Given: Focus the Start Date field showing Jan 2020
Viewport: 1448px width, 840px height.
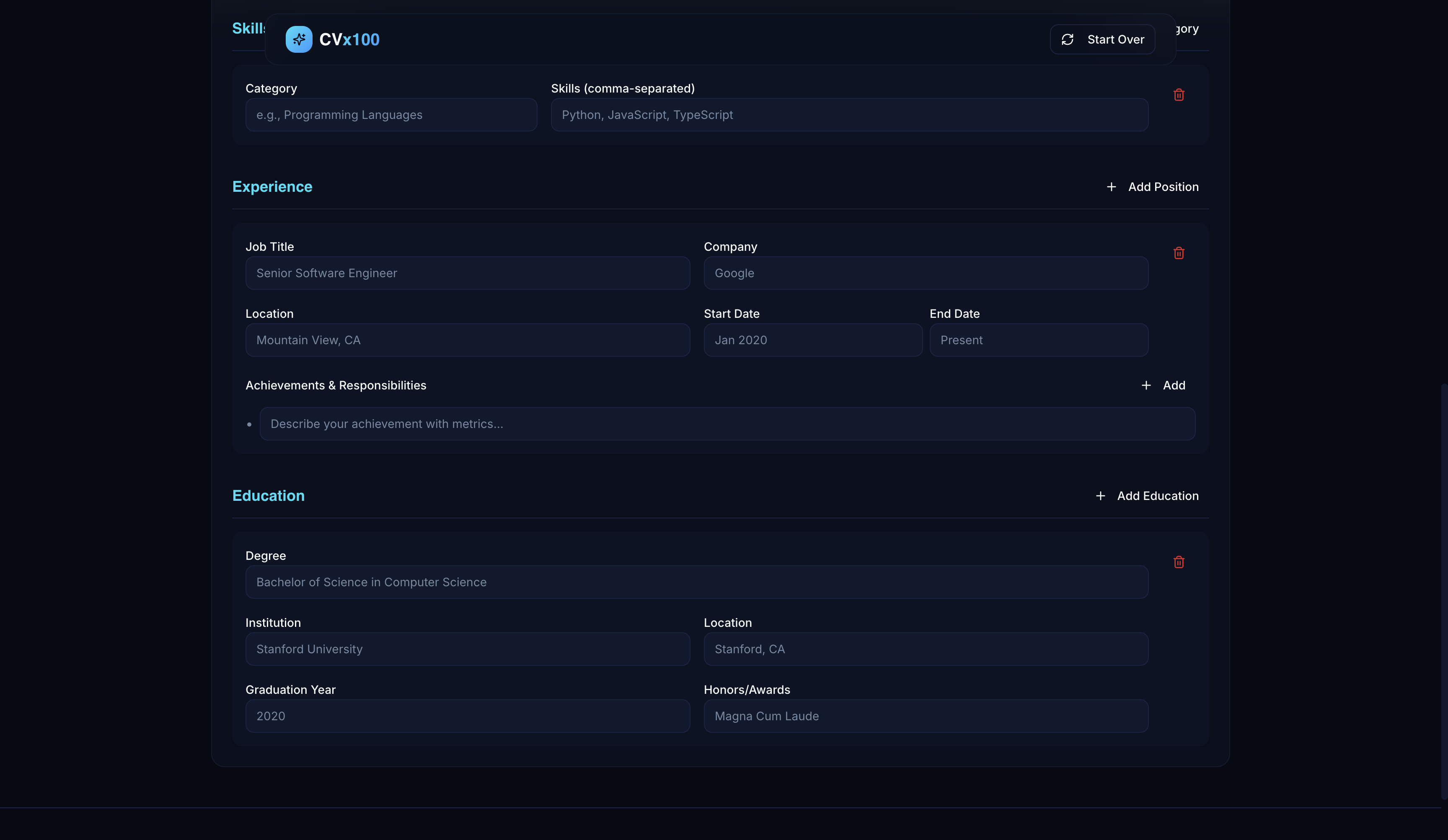Looking at the screenshot, I should (812, 340).
